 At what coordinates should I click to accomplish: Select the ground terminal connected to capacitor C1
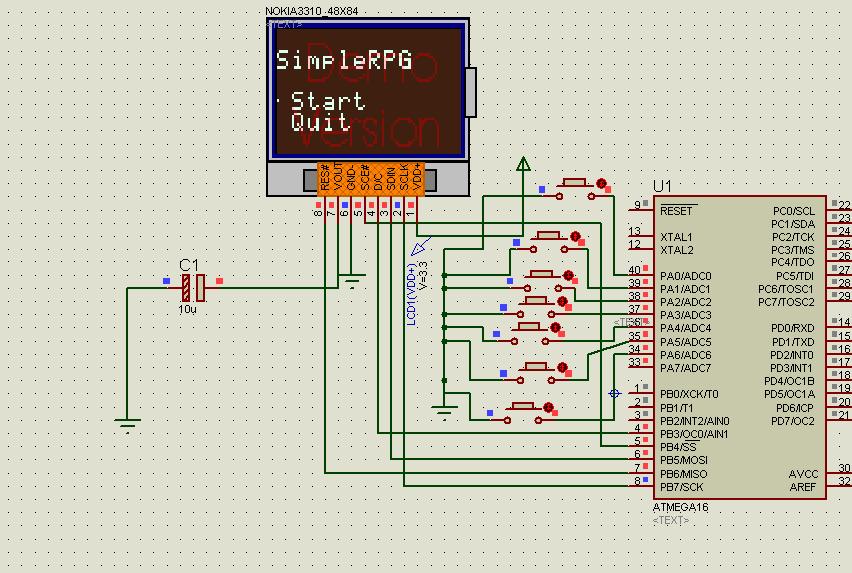(127, 424)
